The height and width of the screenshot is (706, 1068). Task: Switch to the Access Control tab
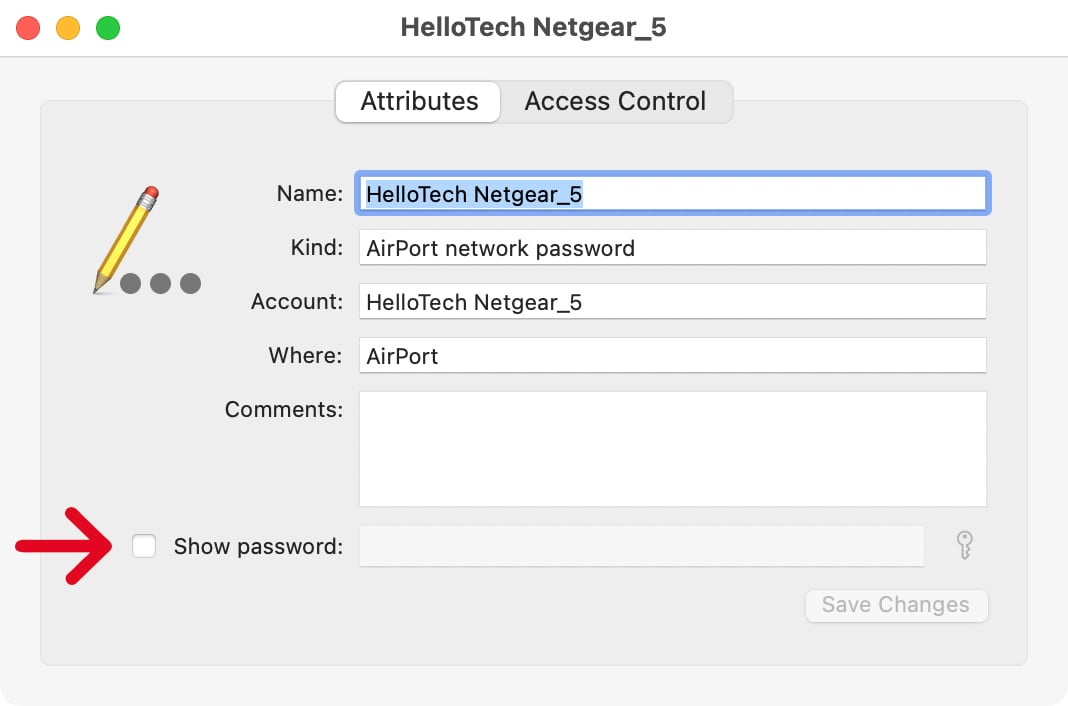pyautogui.click(x=615, y=102)
